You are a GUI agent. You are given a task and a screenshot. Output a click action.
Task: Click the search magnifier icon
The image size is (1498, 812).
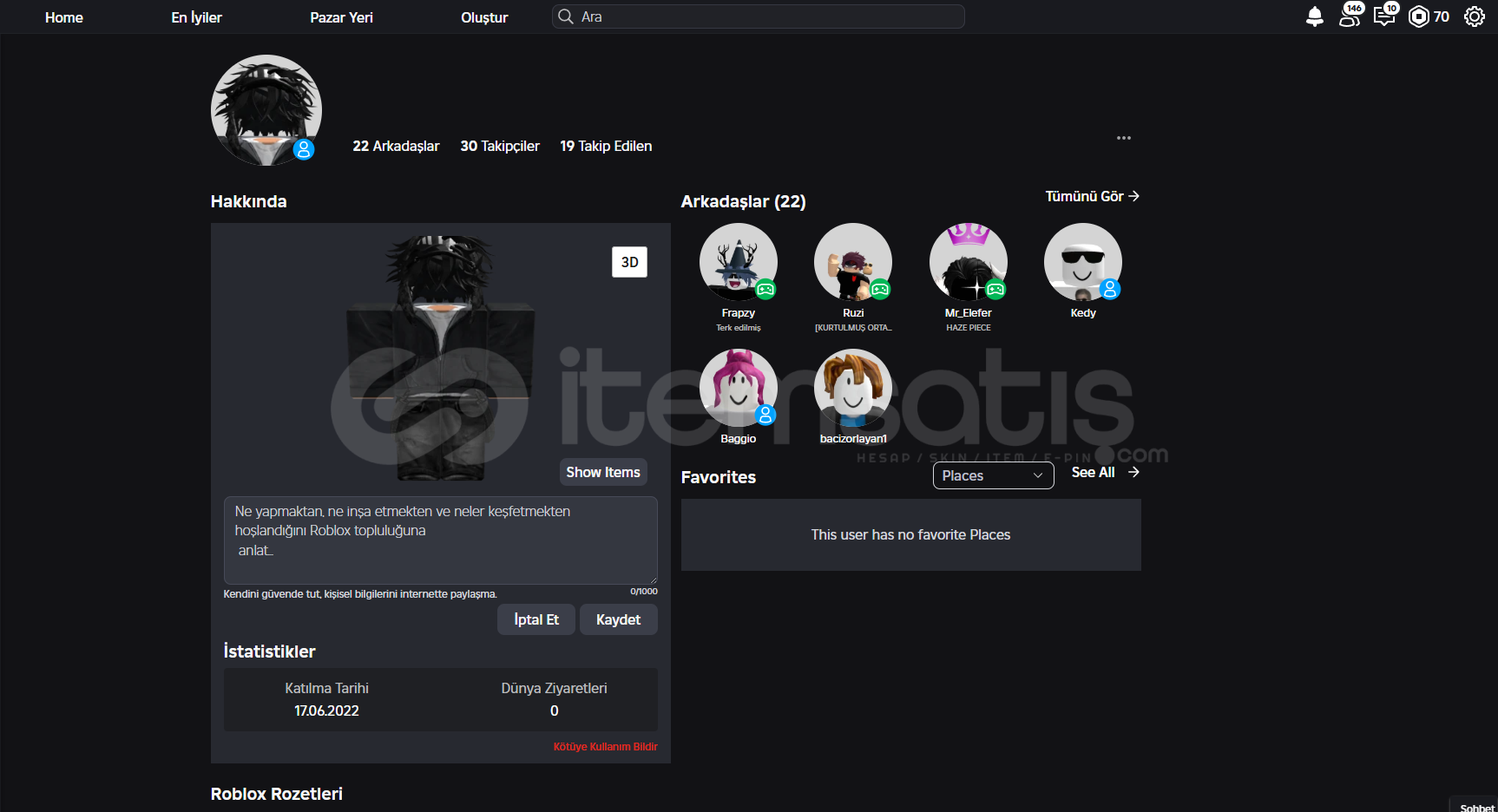click(566, 16)
